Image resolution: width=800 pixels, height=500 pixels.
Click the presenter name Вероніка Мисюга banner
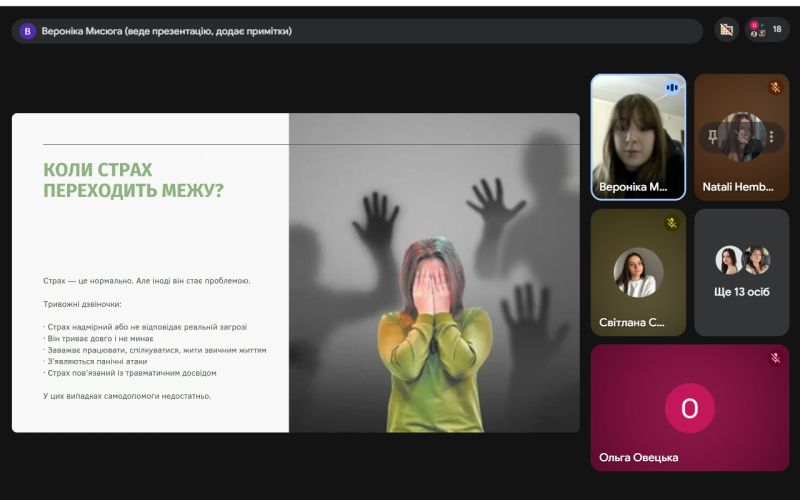[x=167, y=31]
